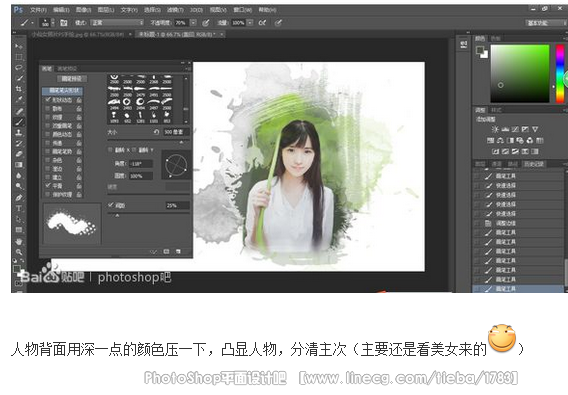
Task: Select the Hand tool
Action: 18,241
